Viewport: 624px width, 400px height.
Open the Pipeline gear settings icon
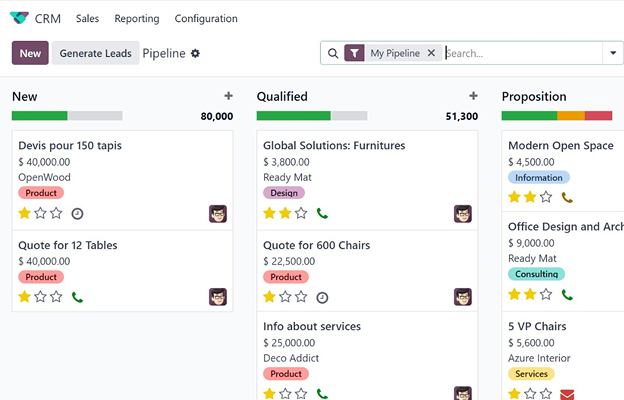pyautogui.click(x=196, y=53)
